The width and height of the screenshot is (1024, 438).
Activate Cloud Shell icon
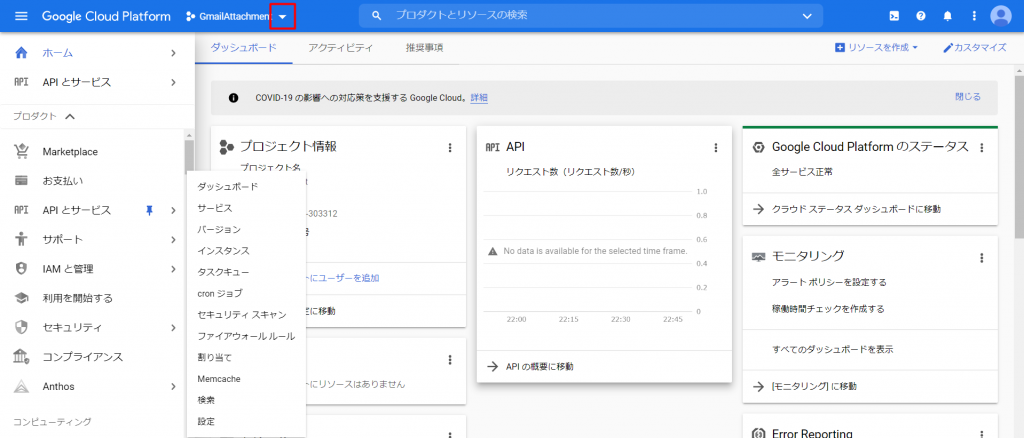coord(894,16)
